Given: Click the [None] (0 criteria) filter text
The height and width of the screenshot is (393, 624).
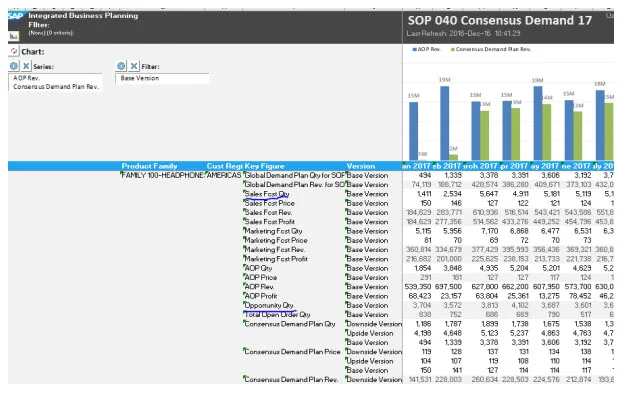Looking at the screenshot, I should (x=51, y=33).
